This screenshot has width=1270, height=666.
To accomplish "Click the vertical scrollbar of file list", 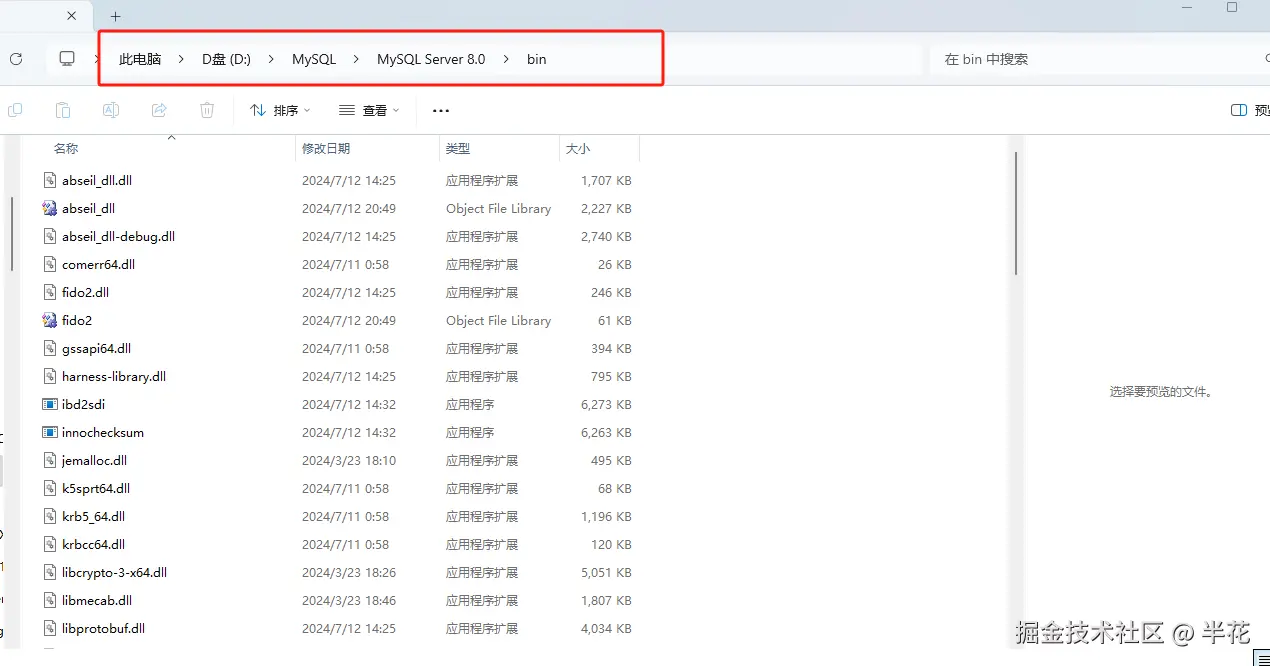I will click(1016, 213).
